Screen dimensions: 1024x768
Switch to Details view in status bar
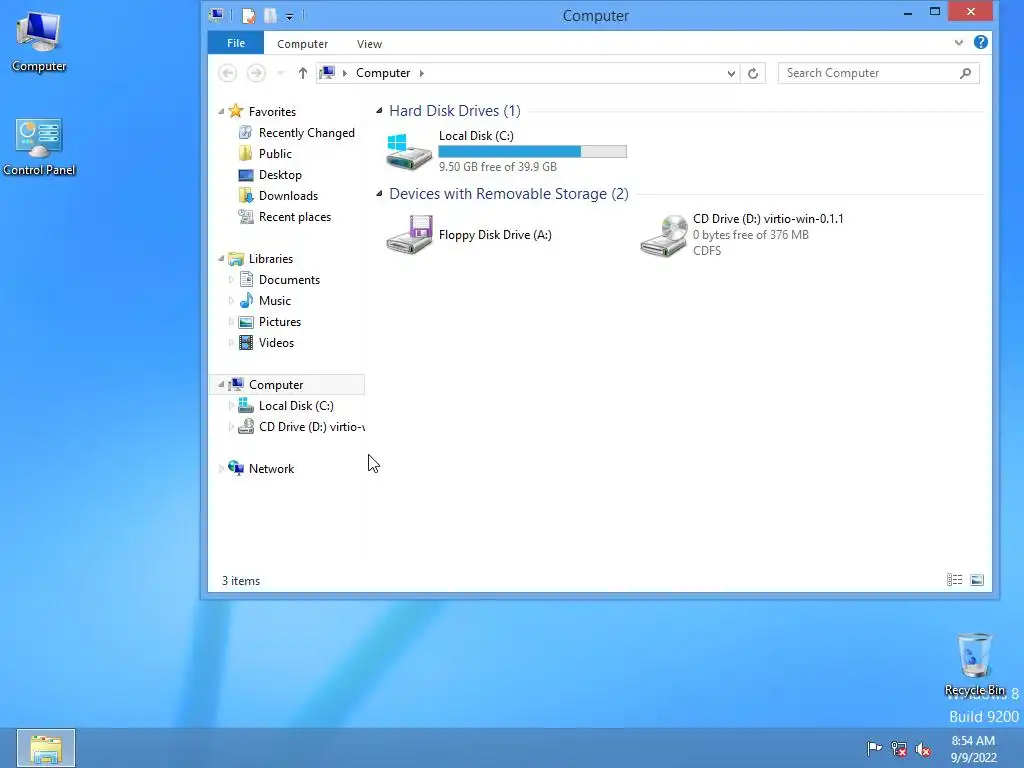954,580
